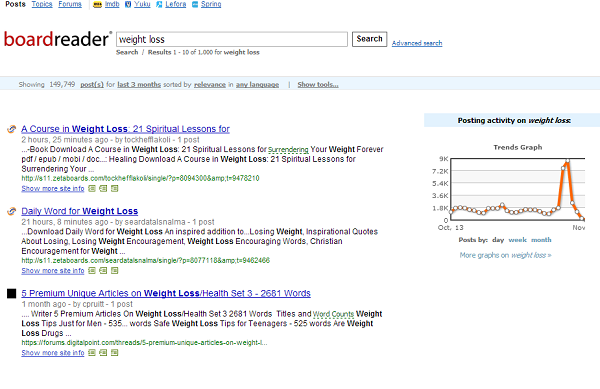600x389 pixels.
Task: Click 'More graphs on weight loss' link
Action: [505, 255]
